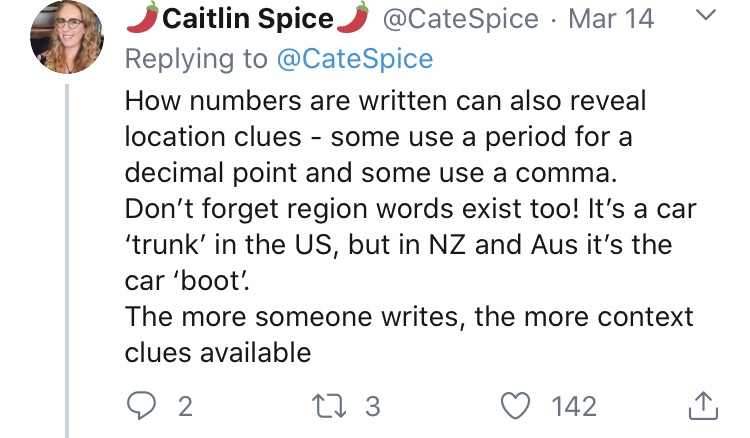Screen dimensions: 750x438
Task: Open Caitlin Spice's profile picture
Action: pos(67,37)
